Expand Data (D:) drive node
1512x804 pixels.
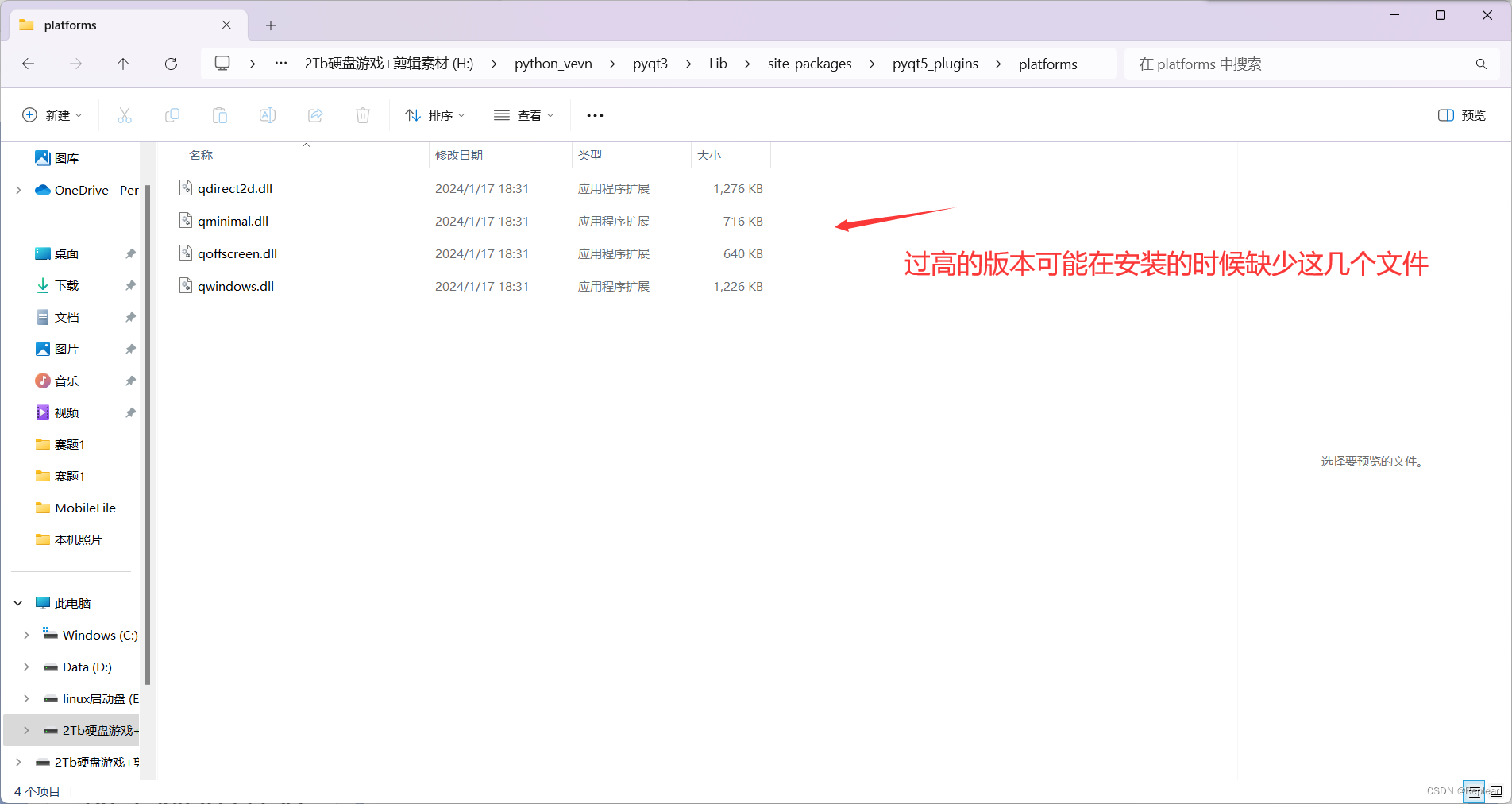tap(26, 667)
